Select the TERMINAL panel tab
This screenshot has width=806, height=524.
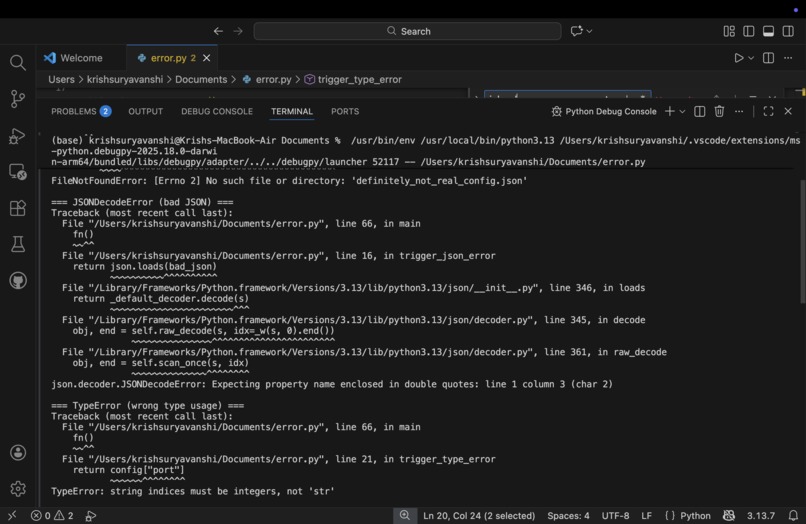tap(292, 112)
